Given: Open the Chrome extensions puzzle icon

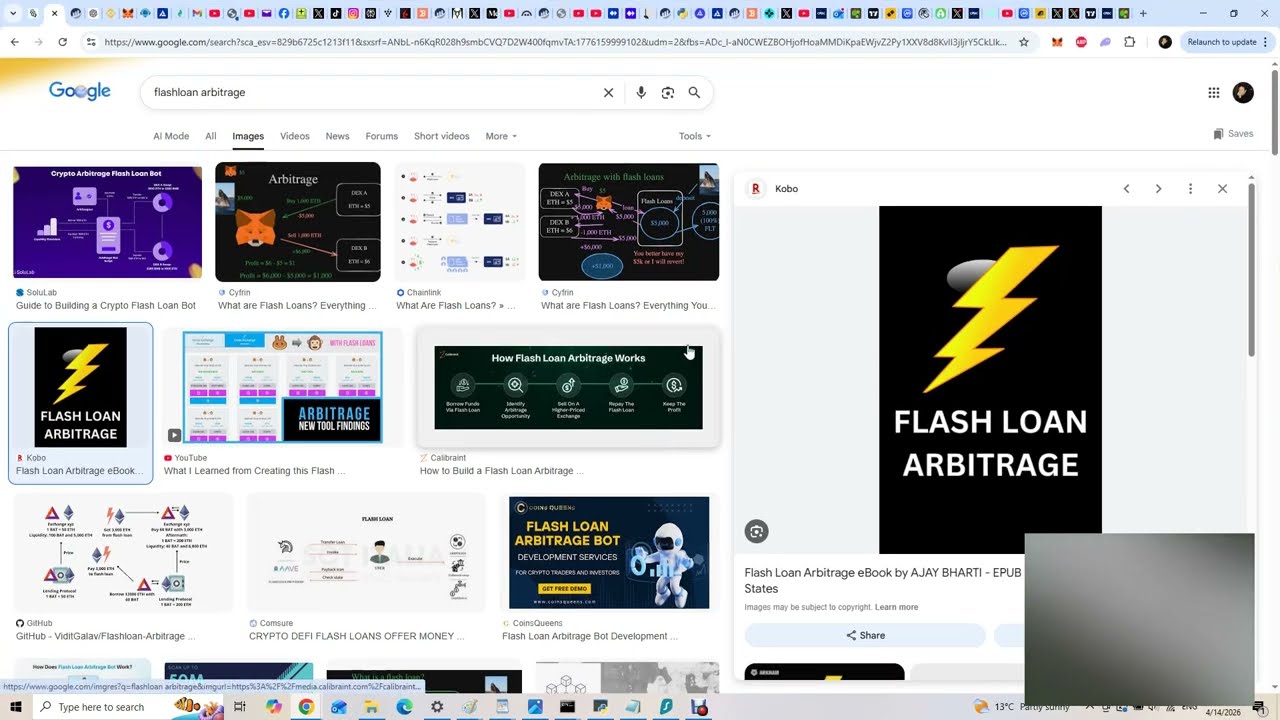Looking at the screenshot, I should pyautogui.click(x=1129, y=42).
